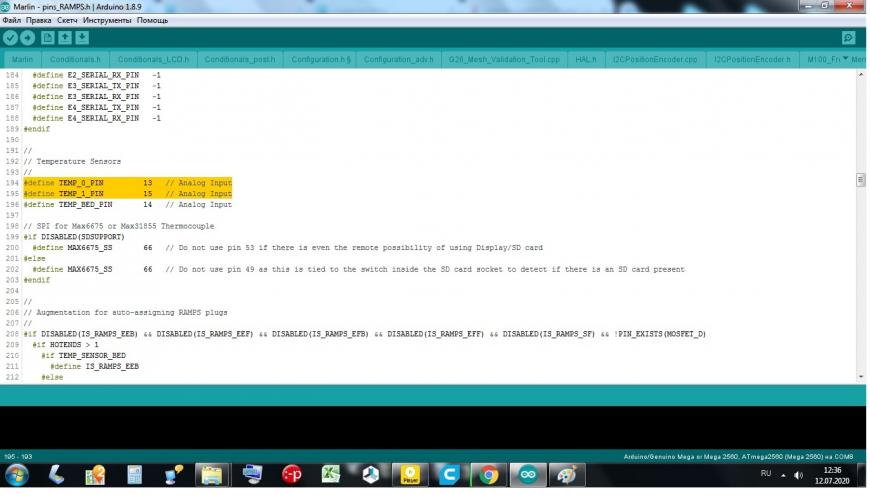The height and width of the screenshot is (495, 870).
Task: Click the Windows Start orb
Action: coord(17,476)
